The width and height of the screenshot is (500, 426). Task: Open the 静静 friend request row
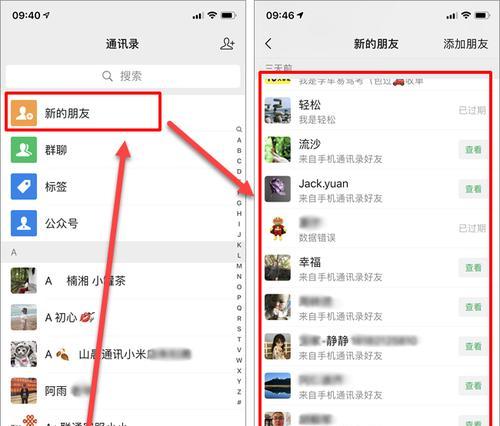[x=375, y=346]
